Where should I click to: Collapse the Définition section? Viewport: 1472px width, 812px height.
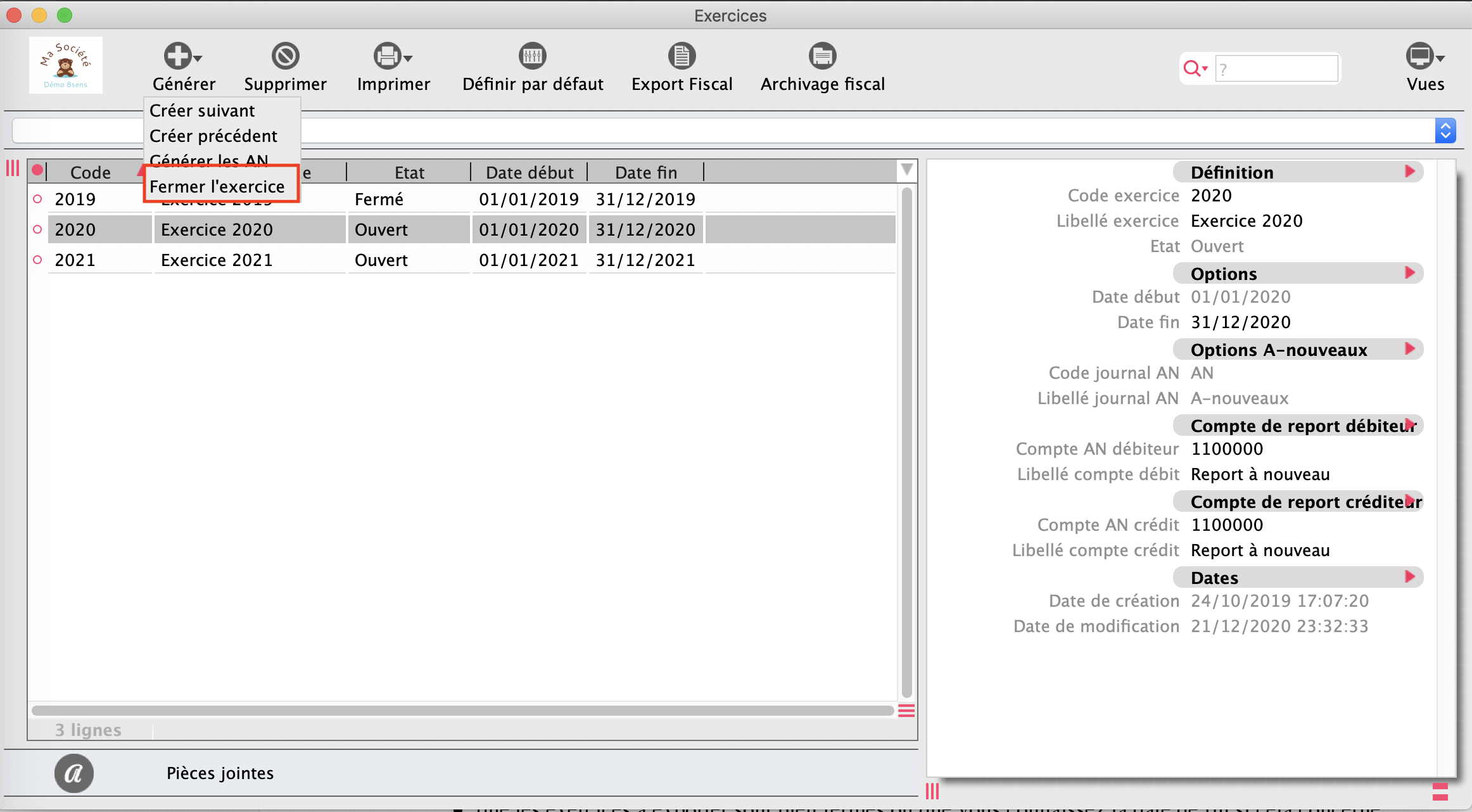coord(1410,171)
